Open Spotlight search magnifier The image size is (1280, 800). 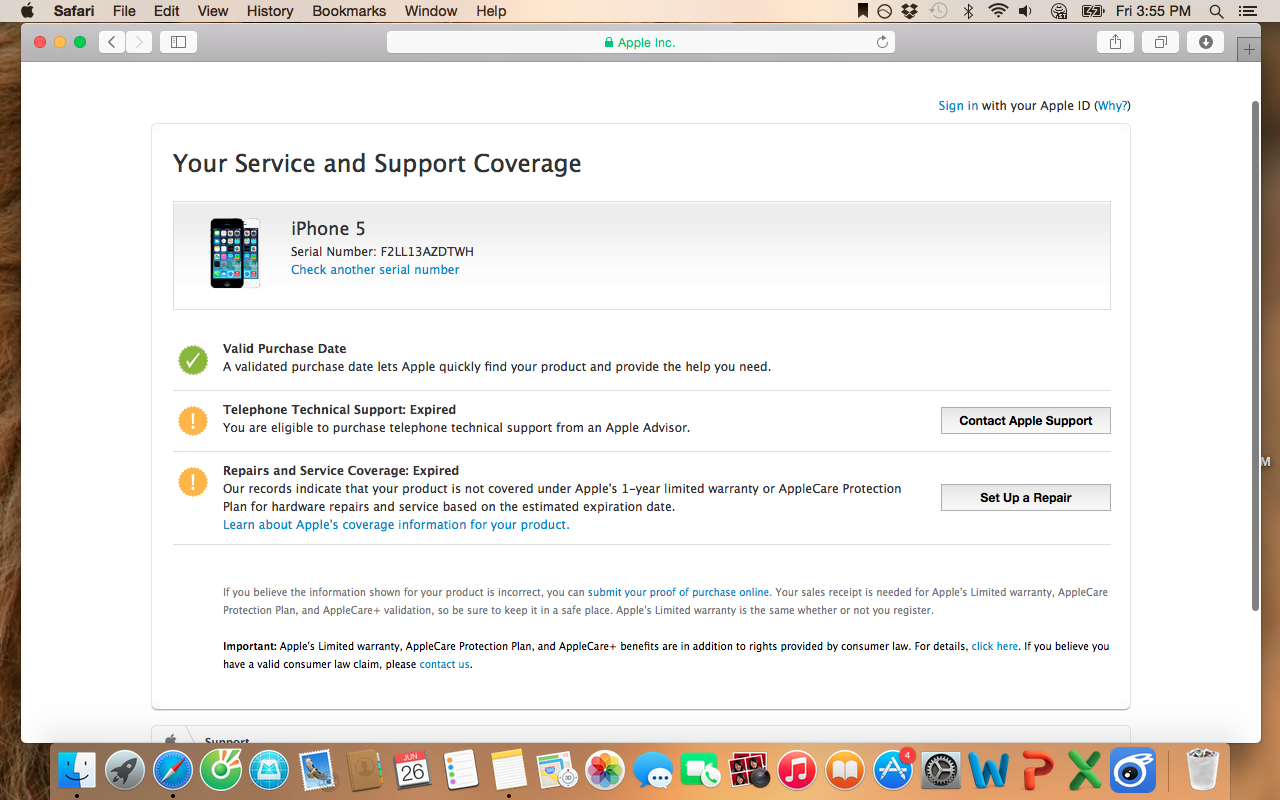[1216, 11]
